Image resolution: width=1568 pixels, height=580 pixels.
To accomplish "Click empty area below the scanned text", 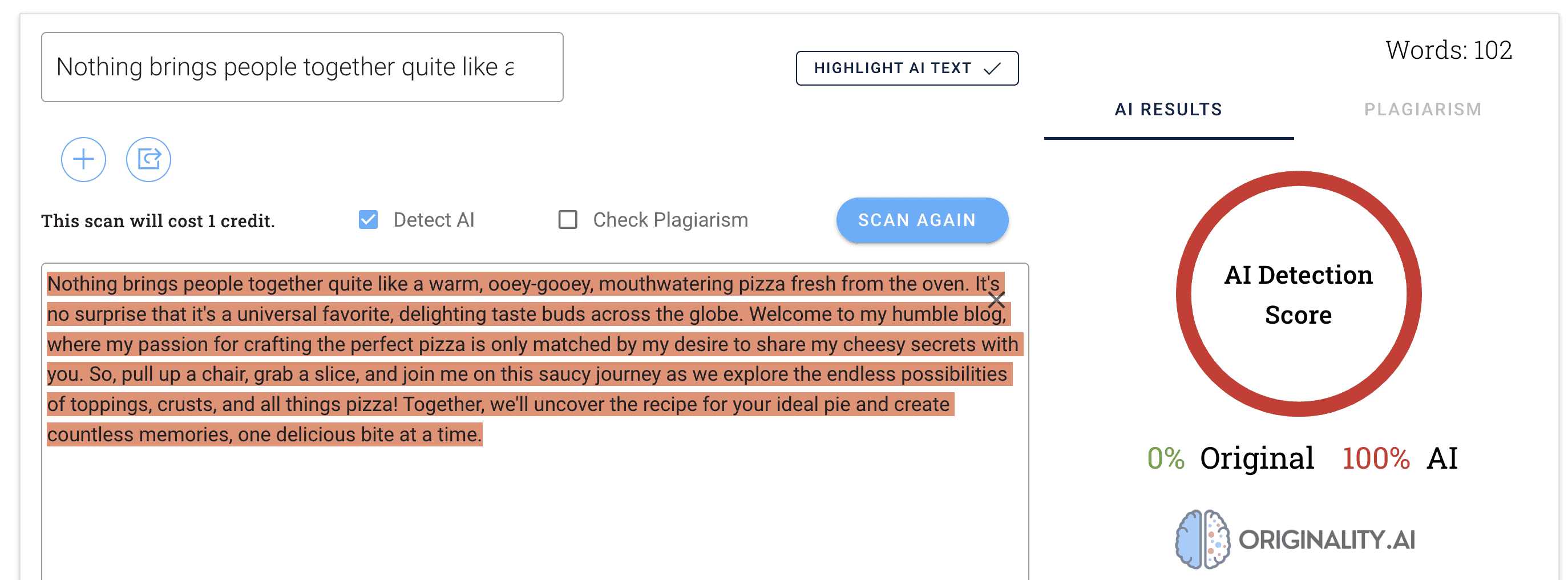I will point(535,511).
